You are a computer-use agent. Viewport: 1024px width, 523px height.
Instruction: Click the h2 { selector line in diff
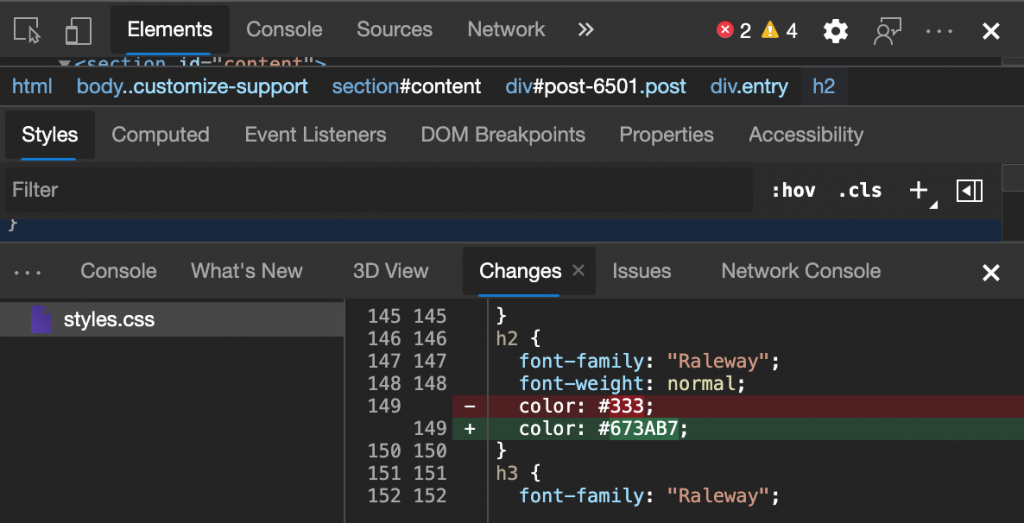[x=519, y=339]
